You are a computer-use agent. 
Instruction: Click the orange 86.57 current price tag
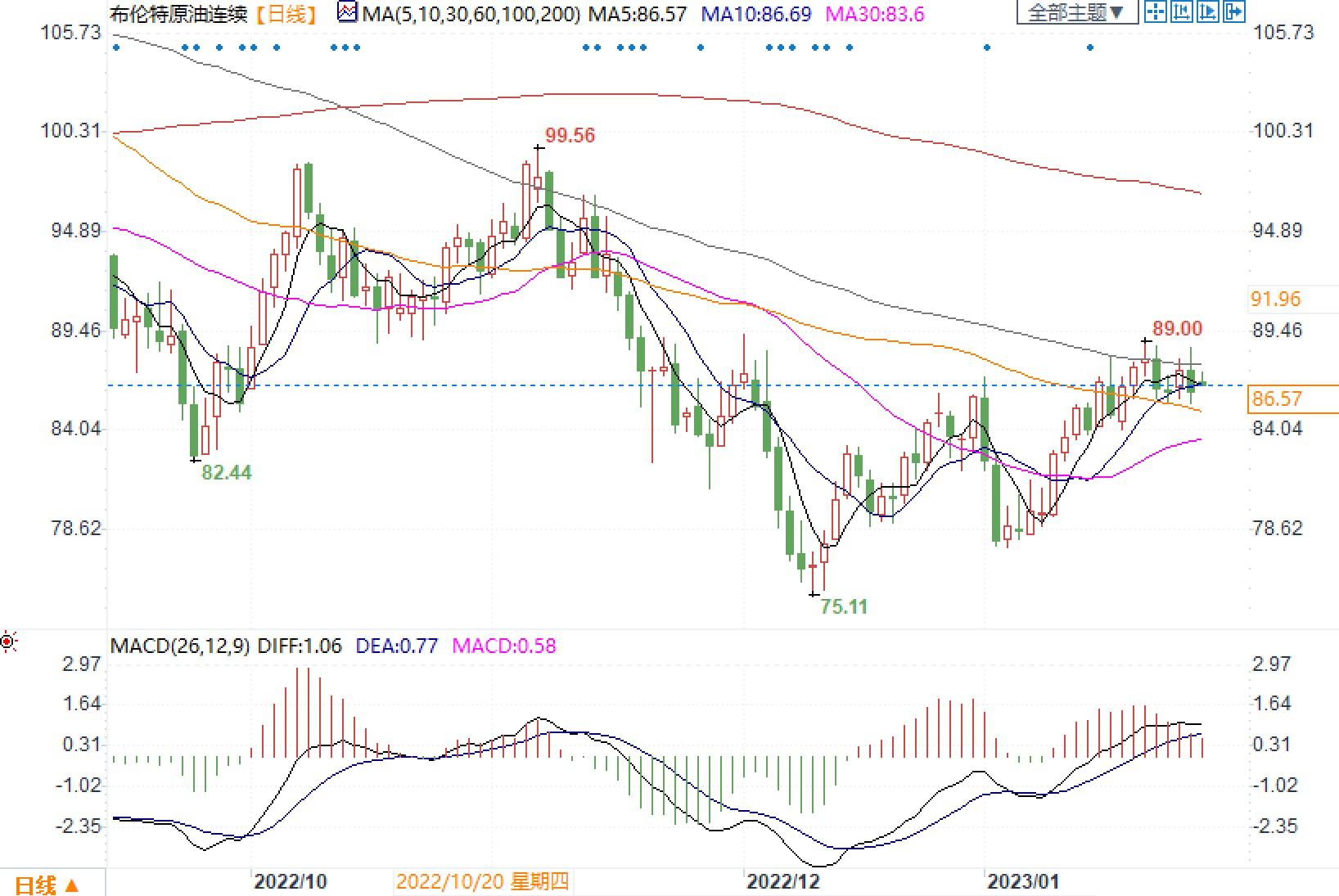pyautogui.click(x=1276, y=399)
